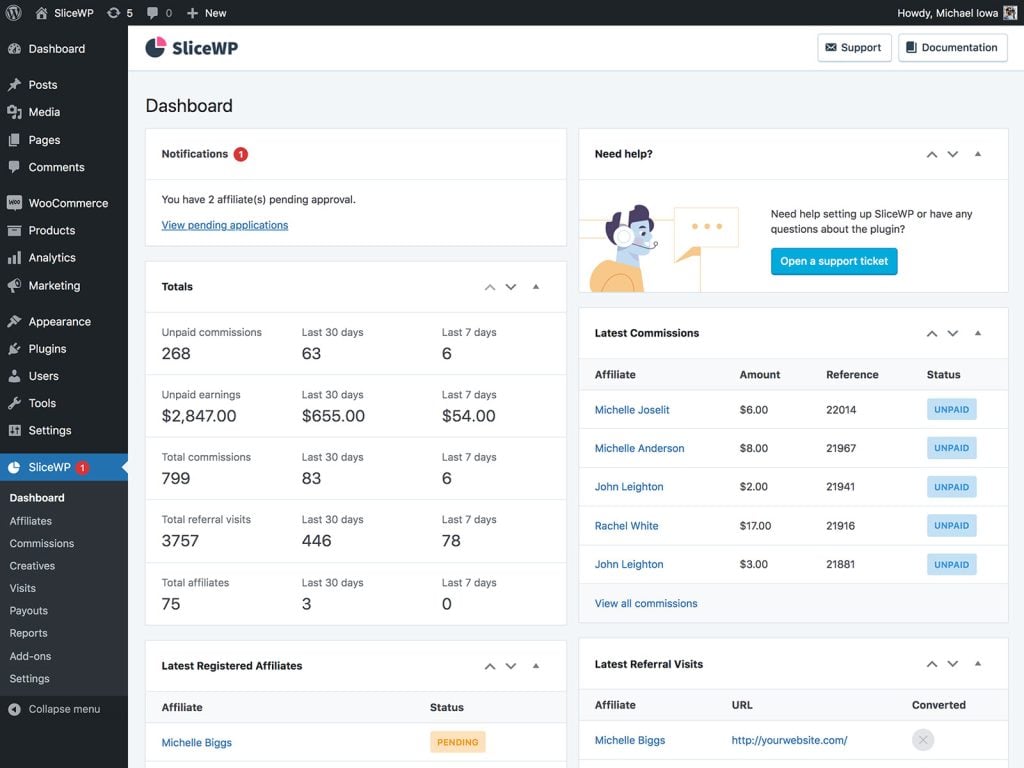The image size is (1024, 768).
Task: Select the Plugins icon in the sidebar
Action: coord(14,348)
